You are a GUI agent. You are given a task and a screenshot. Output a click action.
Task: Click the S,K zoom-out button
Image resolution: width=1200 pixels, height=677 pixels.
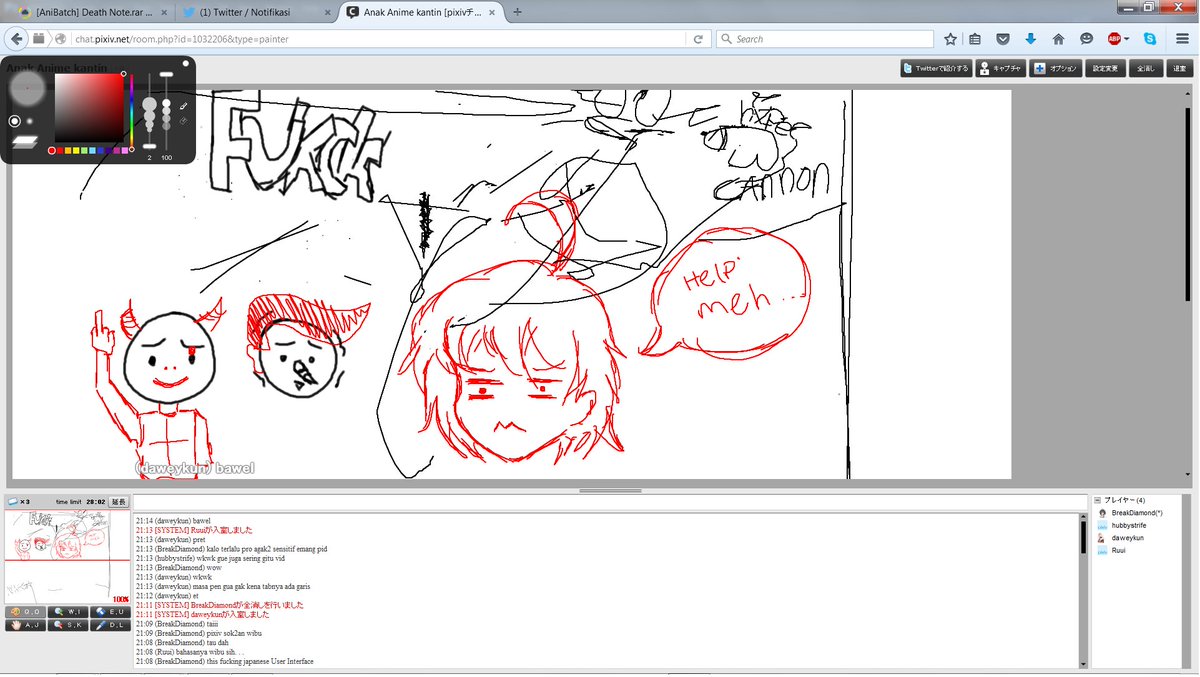(68, 625)
